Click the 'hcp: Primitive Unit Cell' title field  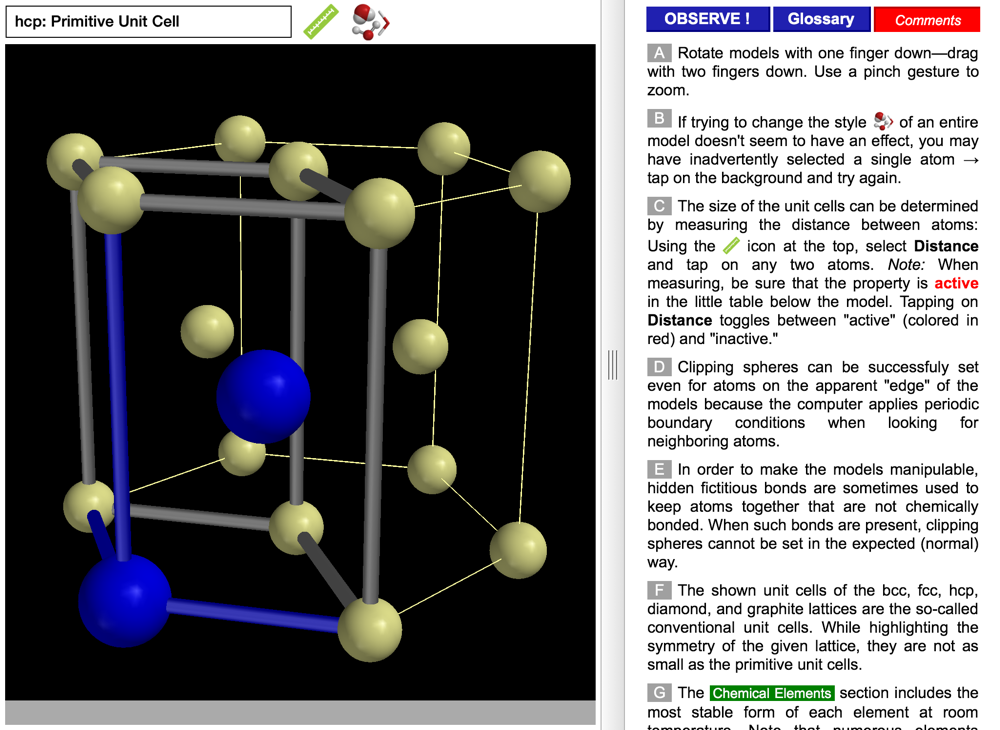(x=148, y=21)
